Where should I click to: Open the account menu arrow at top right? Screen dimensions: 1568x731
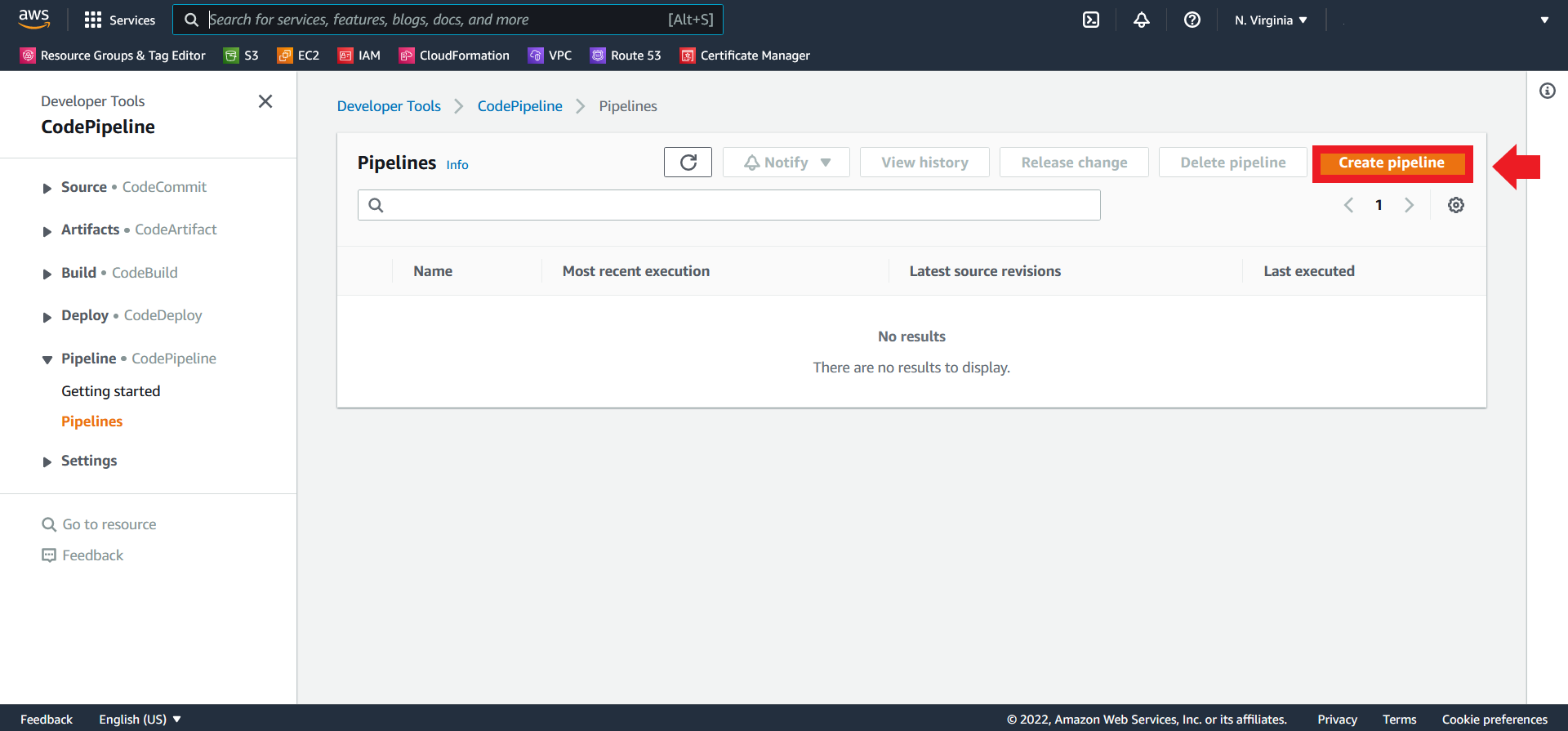(x=1544, y=20)
